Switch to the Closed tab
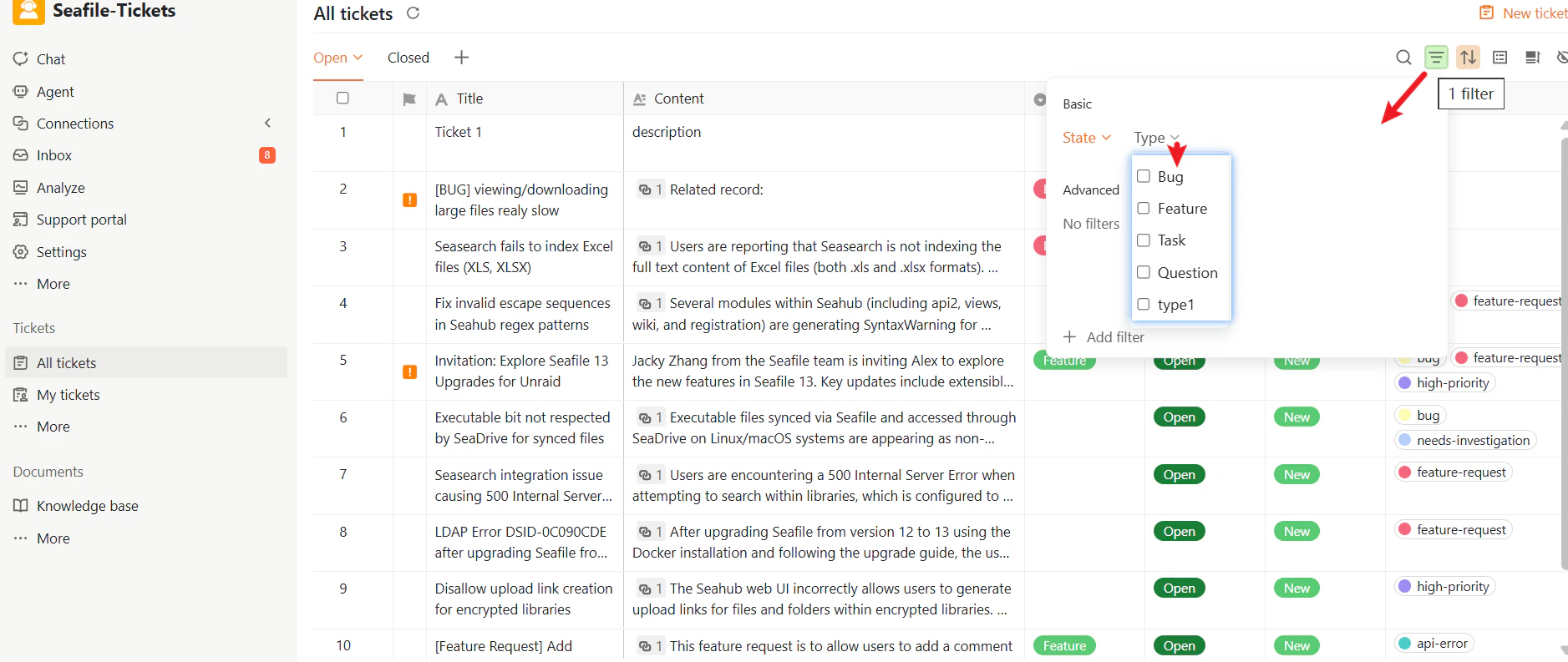1568x662 pixels. [x=408, y=58]
